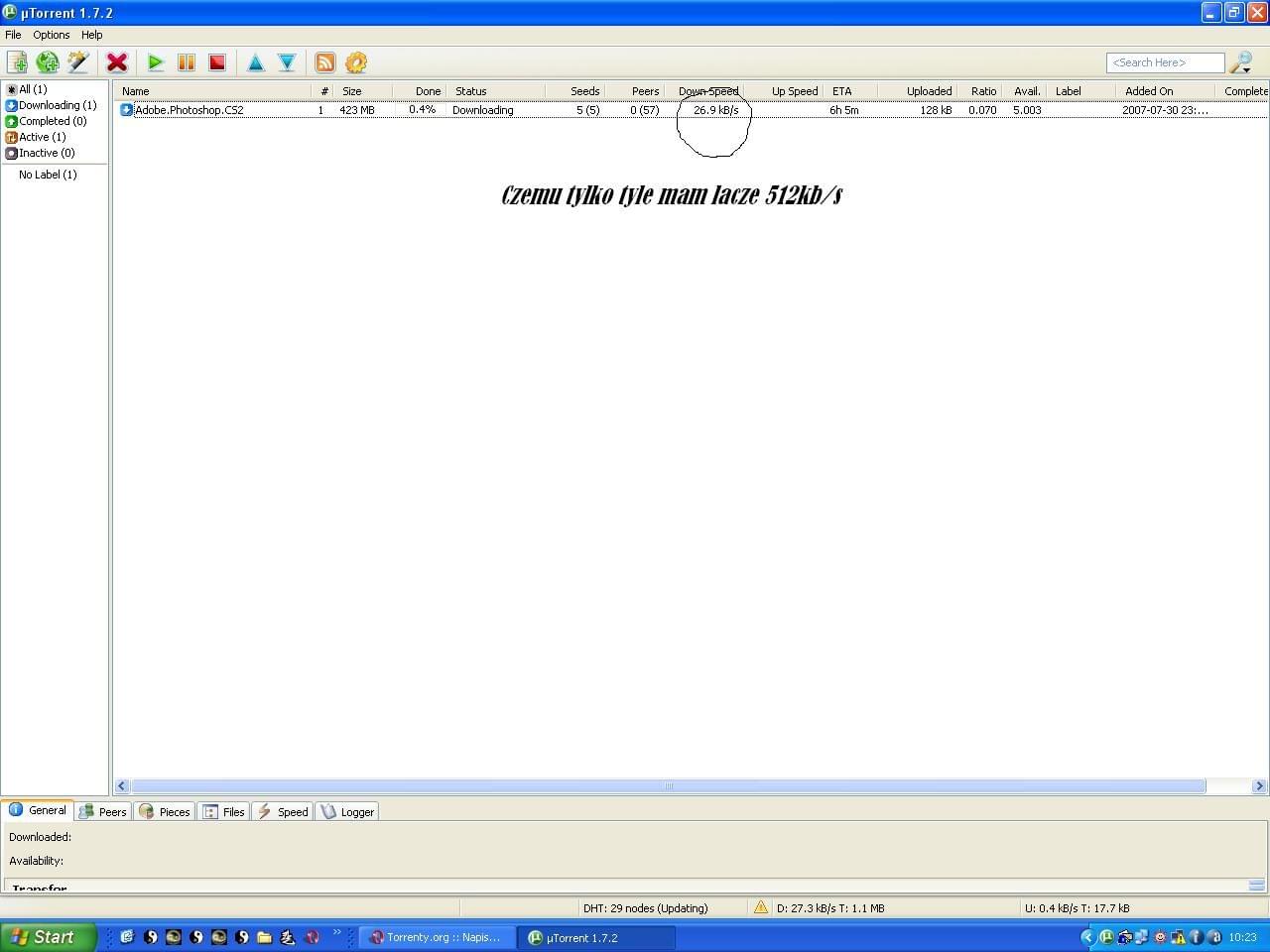Image resolution: width=1270 pixels, height=952 pixels.
Task: Open the Help menu
Action: click(92, 35)
